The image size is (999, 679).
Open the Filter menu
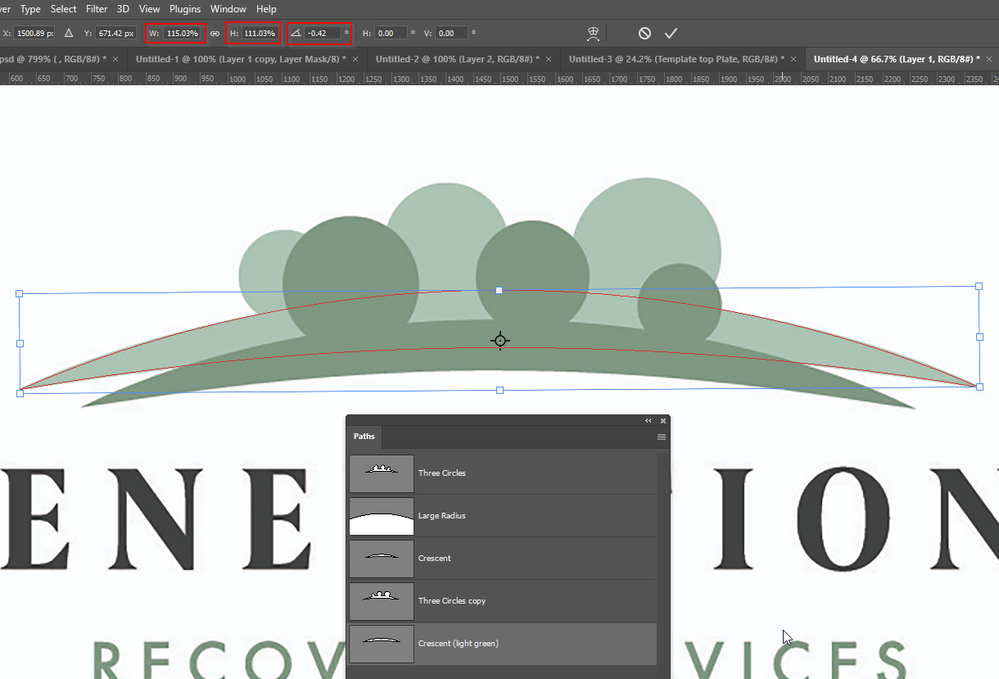97,9
